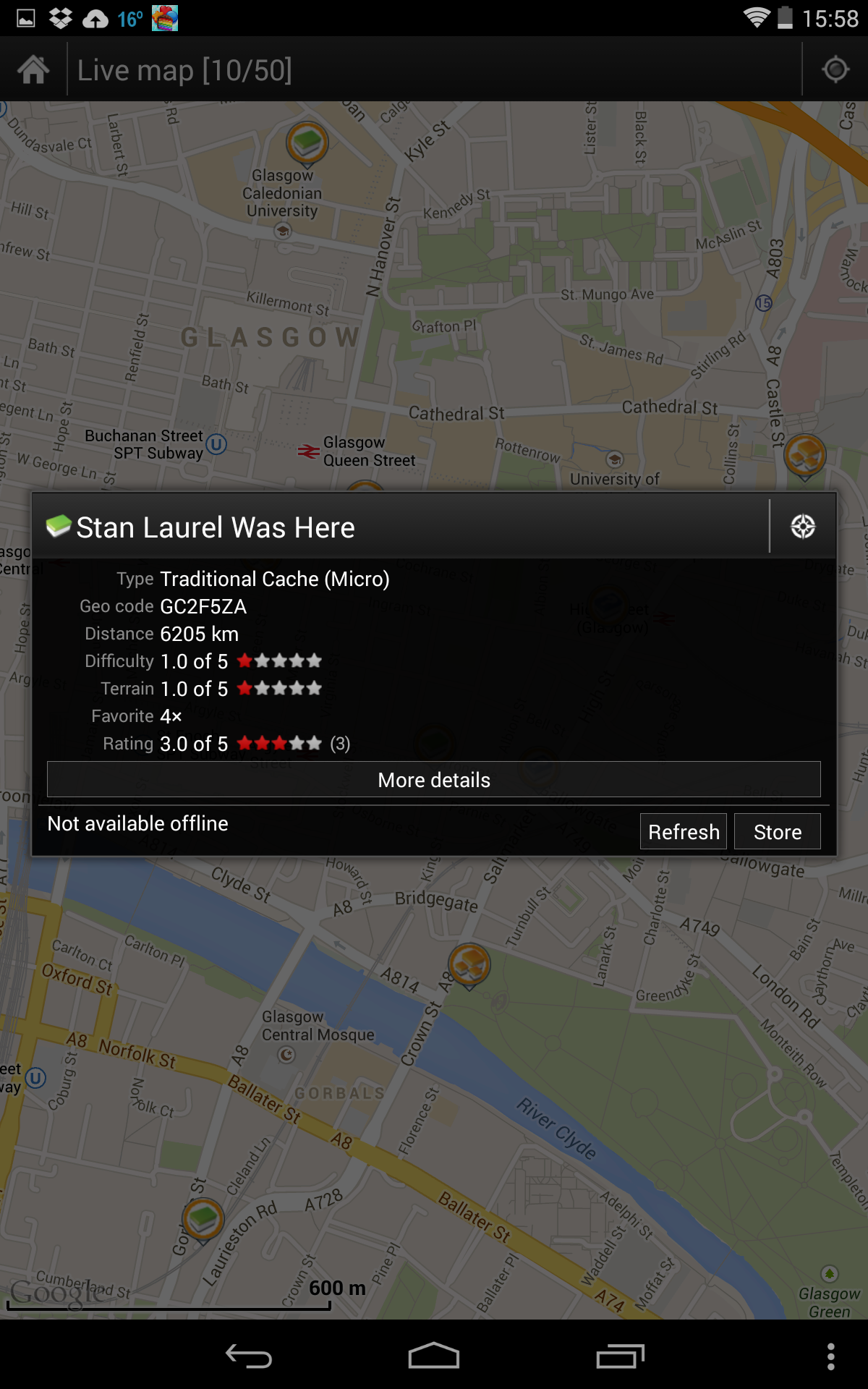
Task: Tap the GLASGOW city label
Action: [270, 336]
